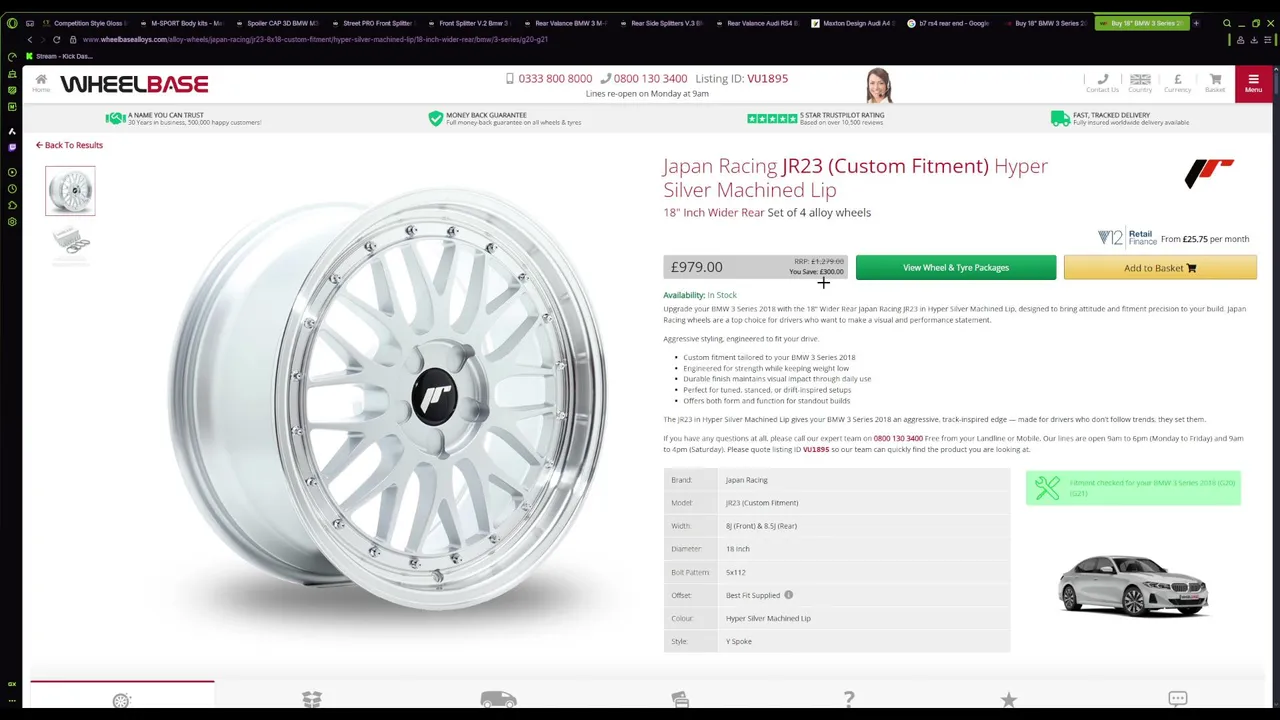Select the first wheel thumbnail image
Viewport: 1280px width, 720px height.
(70, 191)
